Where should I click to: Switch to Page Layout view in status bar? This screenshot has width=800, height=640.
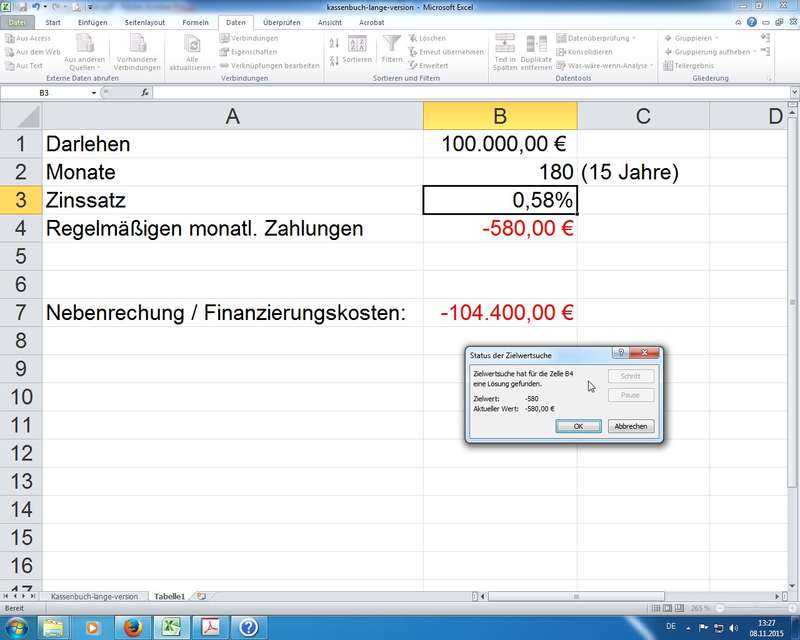click(667, 608)
